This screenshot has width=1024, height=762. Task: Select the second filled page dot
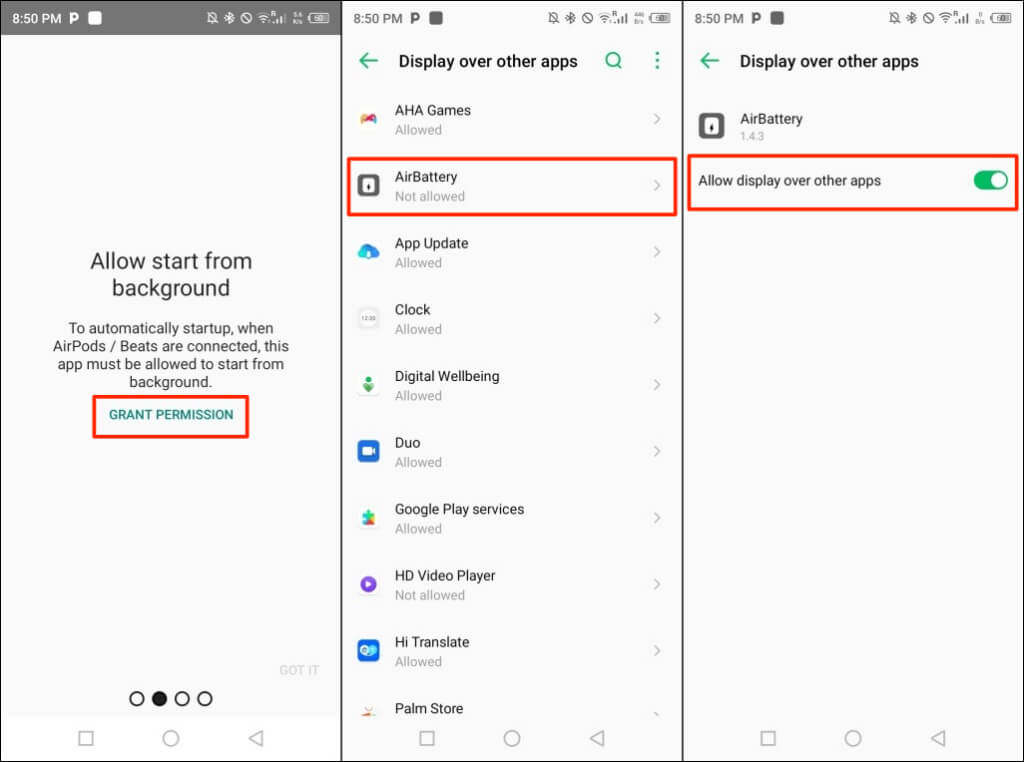(159, 699)
